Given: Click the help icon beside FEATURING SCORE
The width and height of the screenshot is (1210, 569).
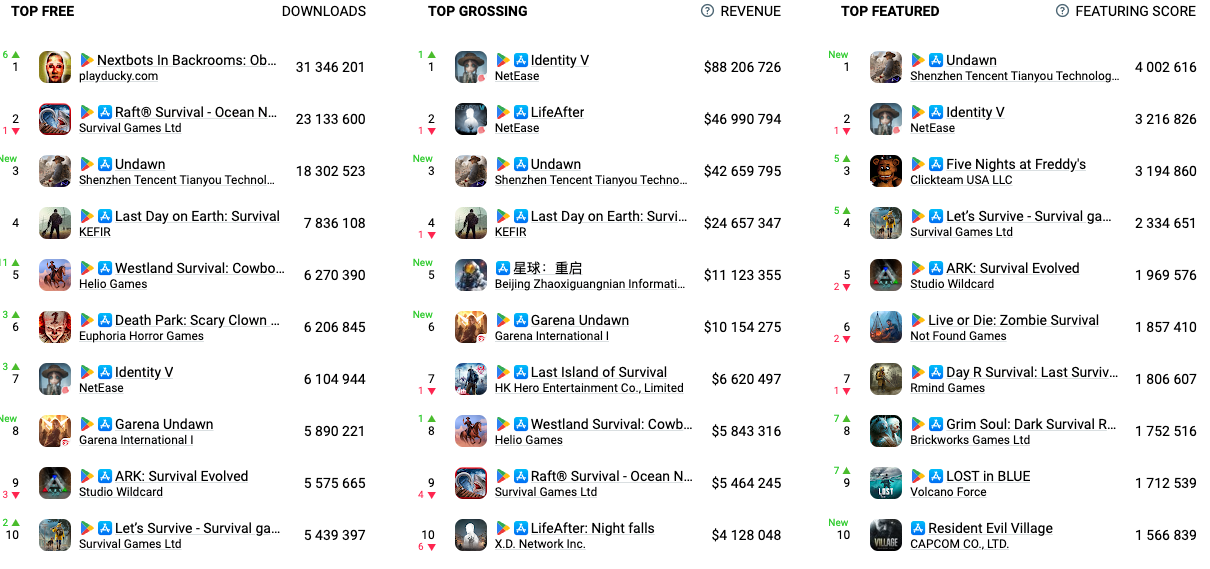Looking at the screenshot, I should (1063, 11).
